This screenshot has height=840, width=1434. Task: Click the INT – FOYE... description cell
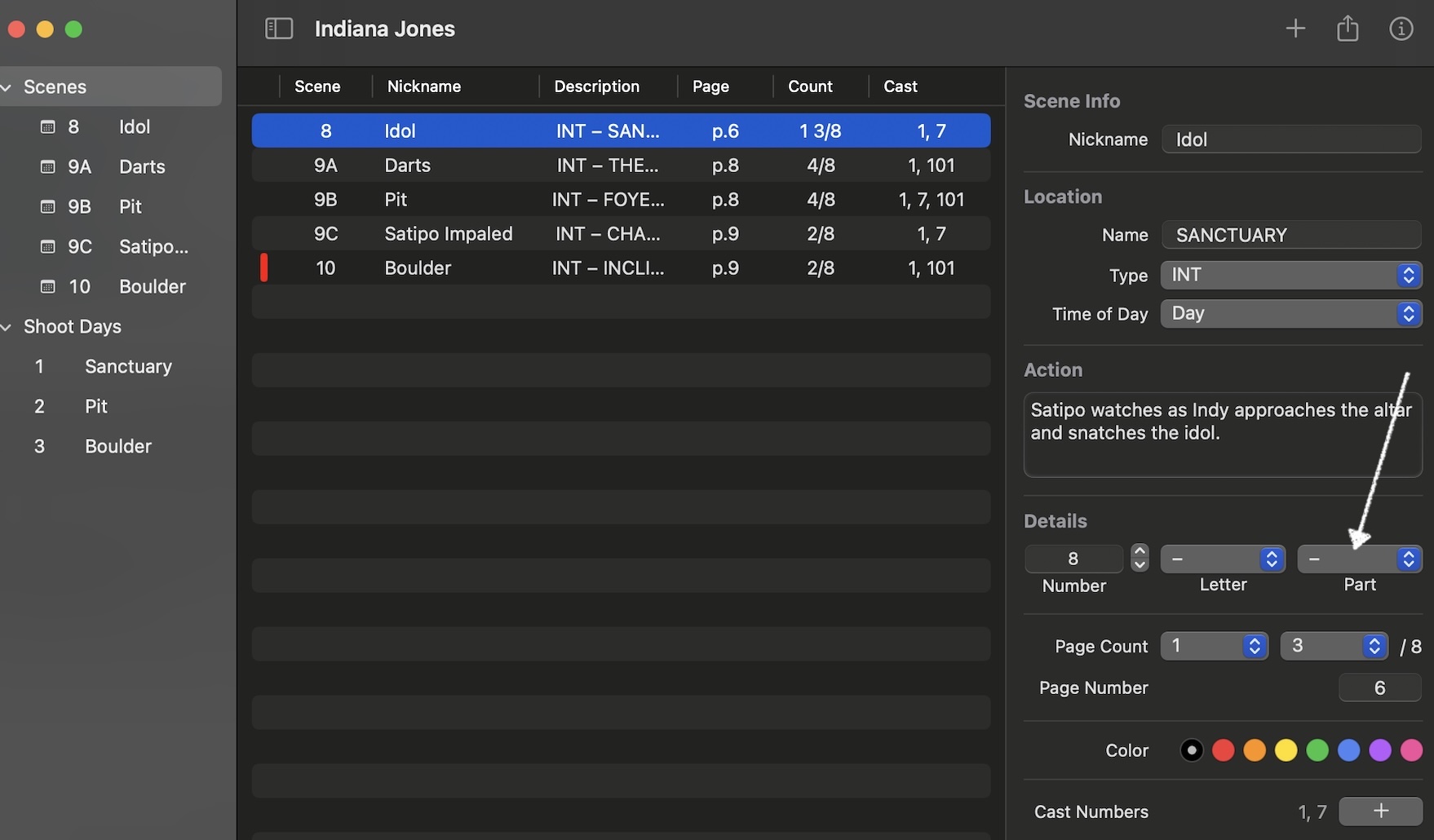tap(608, 199)
